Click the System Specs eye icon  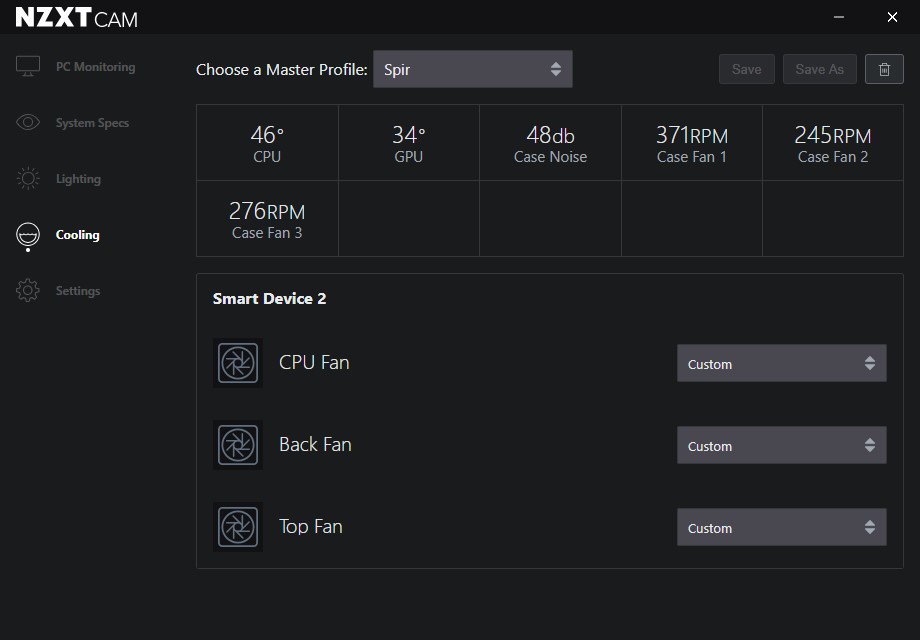point(28,122)
